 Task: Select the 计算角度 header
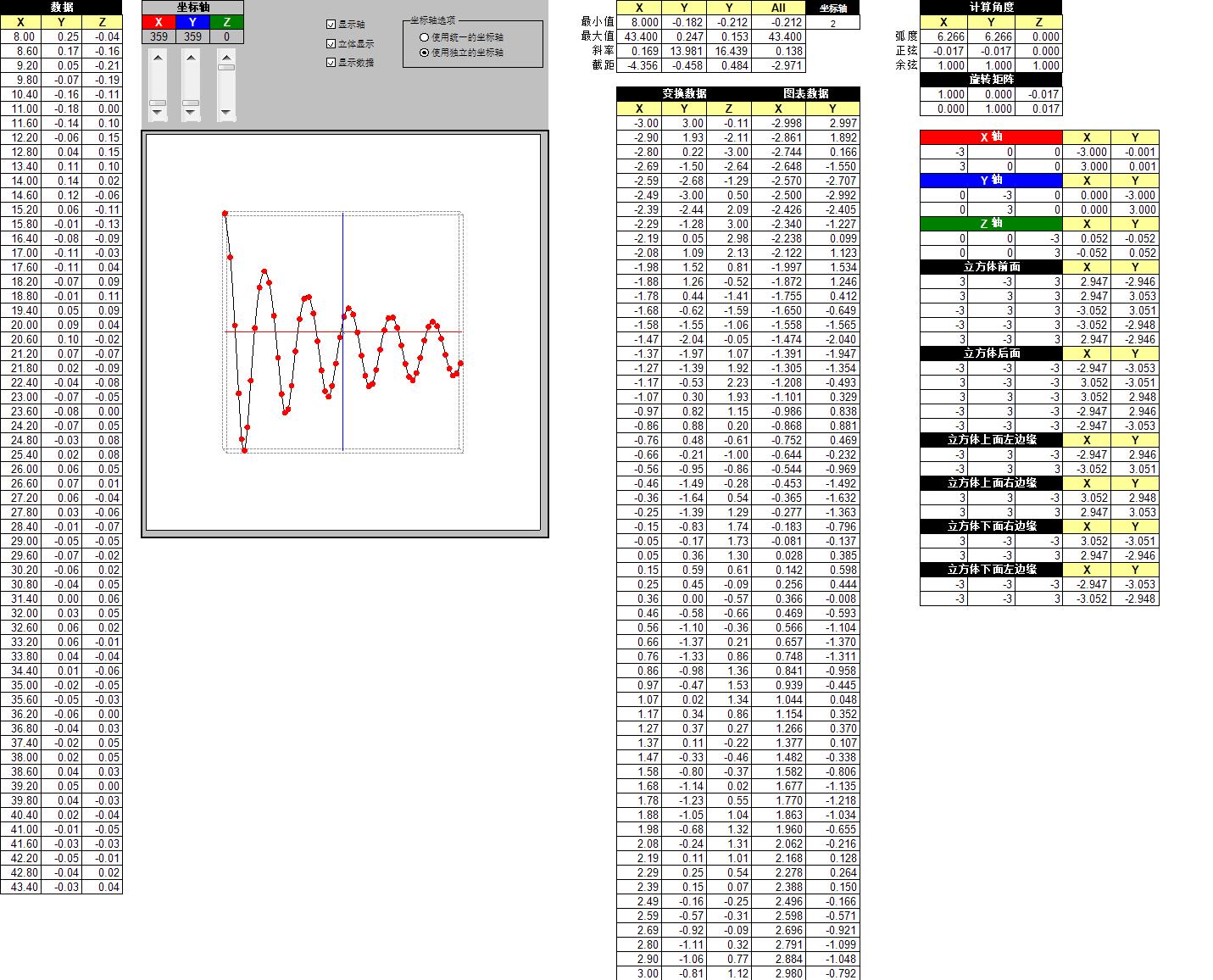(x=991, y=7)
